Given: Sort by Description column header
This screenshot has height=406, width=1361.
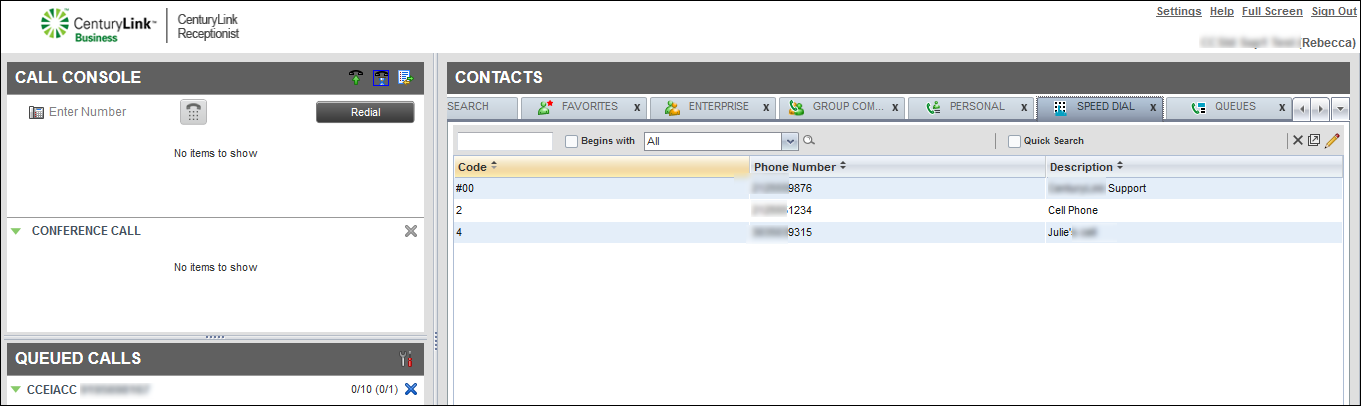Looking at the screenshot, I should pyautogui.click(x=1195, y=167).
